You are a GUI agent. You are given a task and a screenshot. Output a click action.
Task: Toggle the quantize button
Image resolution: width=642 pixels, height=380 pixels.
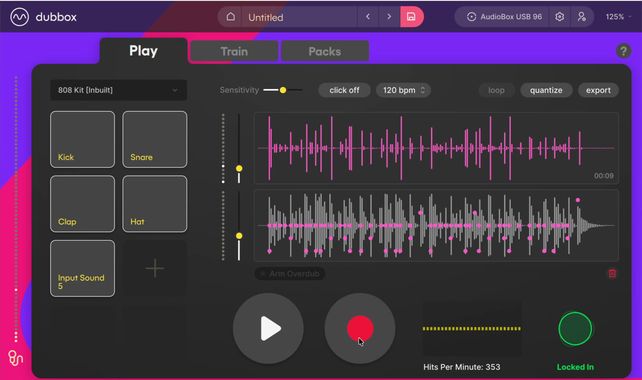point(546,90)
